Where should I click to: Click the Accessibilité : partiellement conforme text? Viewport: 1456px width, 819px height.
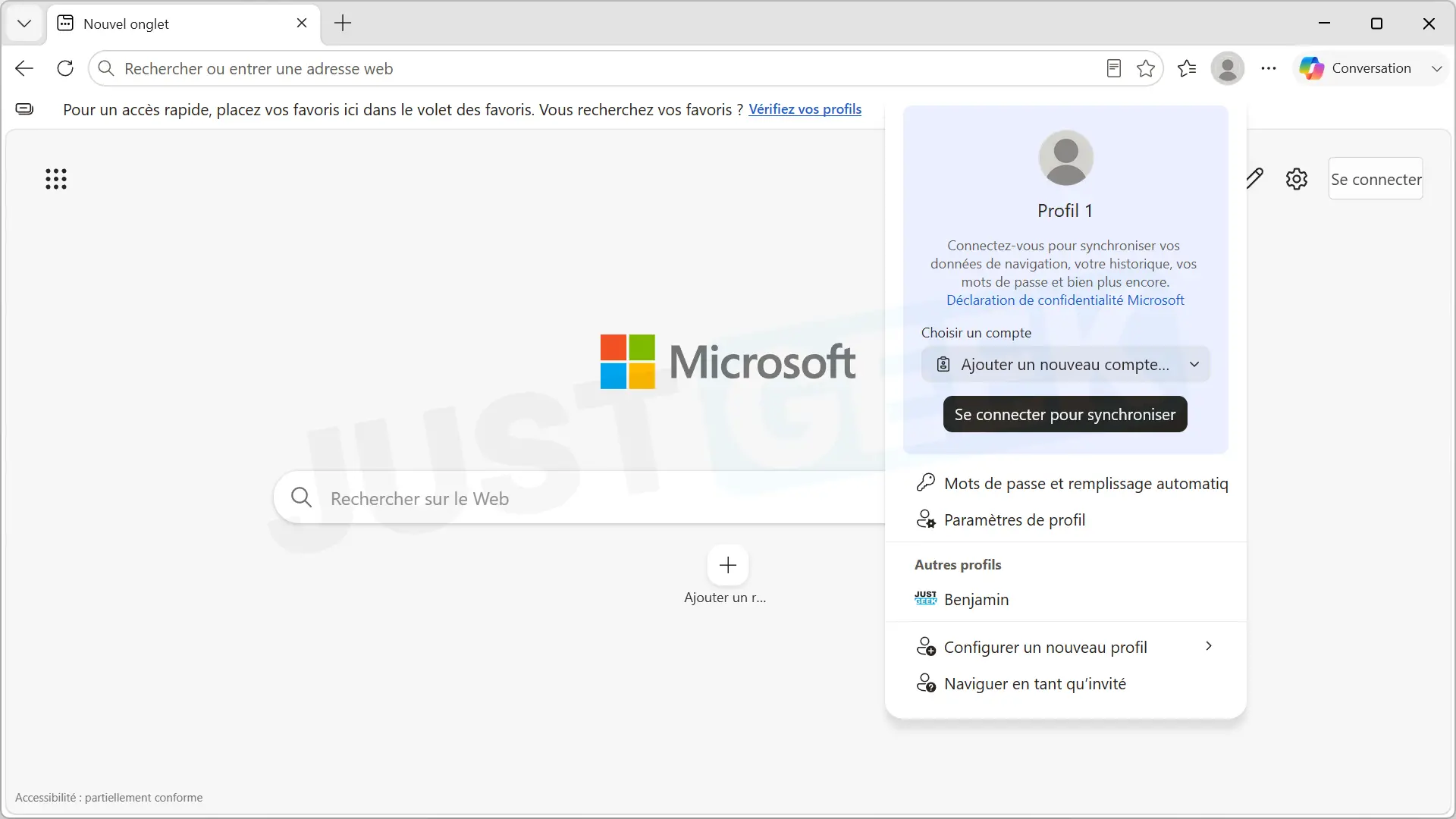tap(108, 798)
